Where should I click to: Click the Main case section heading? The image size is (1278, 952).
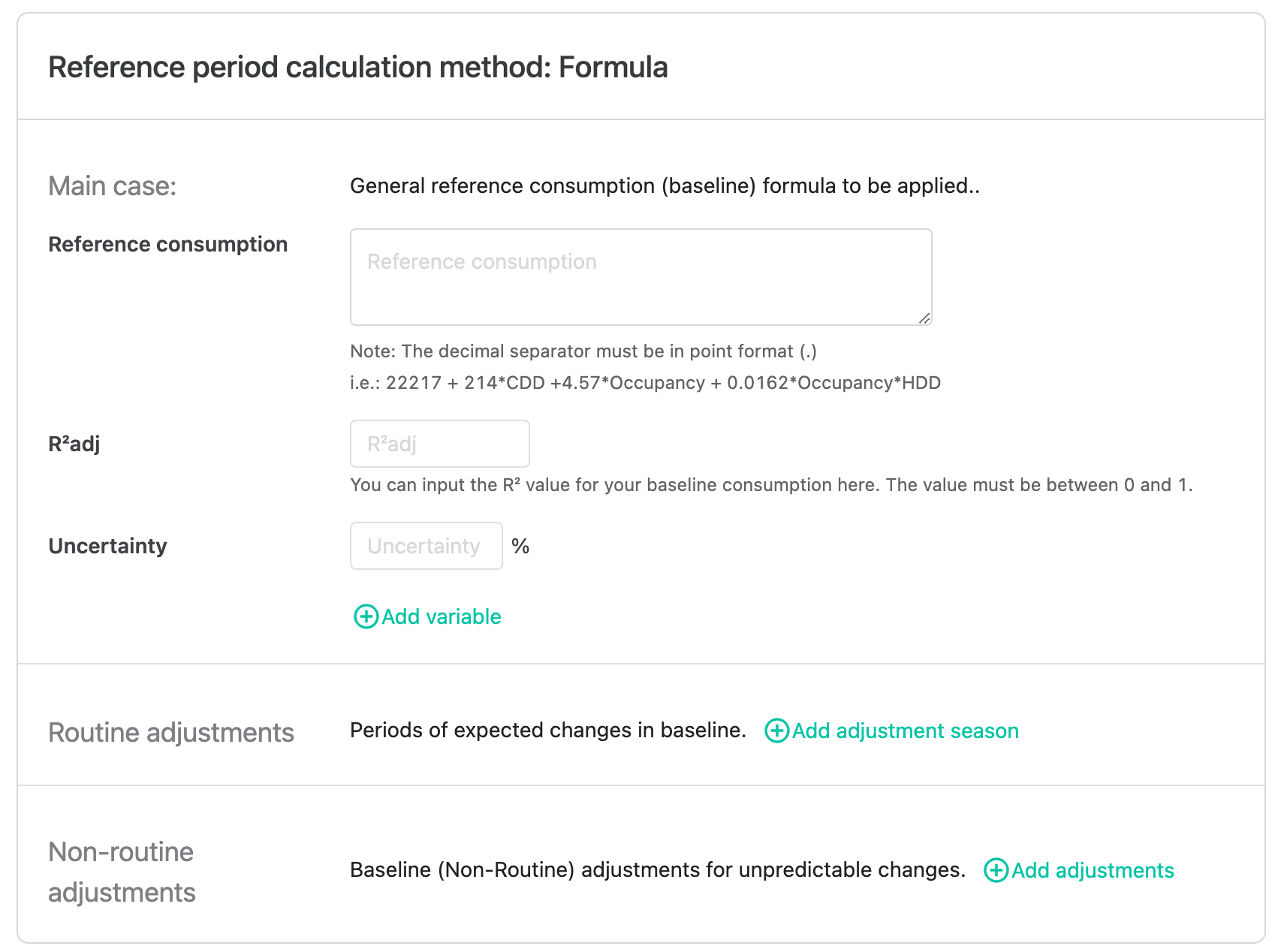(x=113, y=185)
